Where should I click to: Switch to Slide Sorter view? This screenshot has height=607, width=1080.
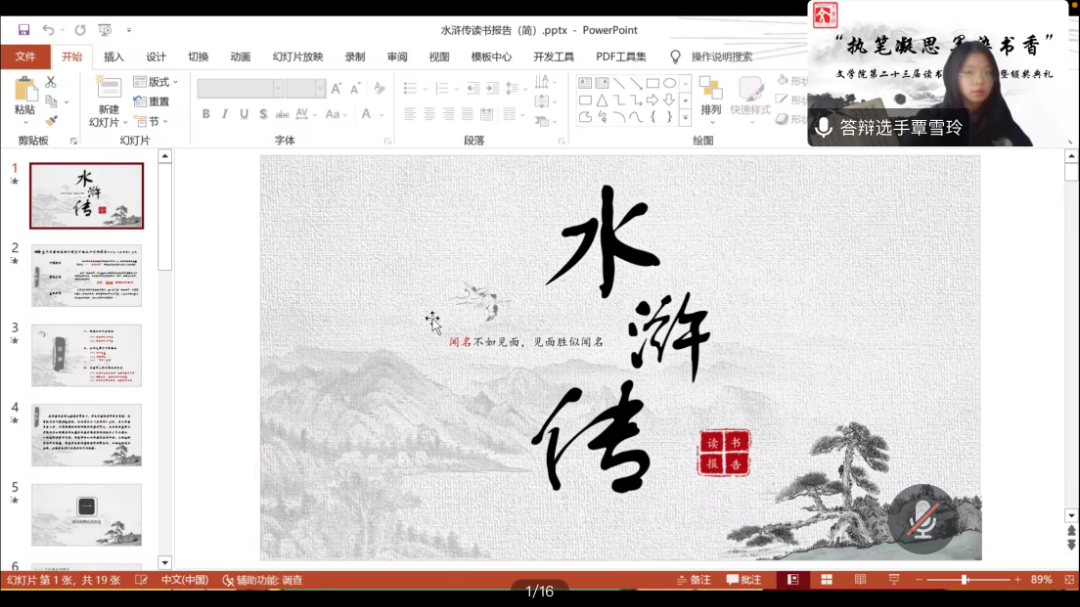827,580
